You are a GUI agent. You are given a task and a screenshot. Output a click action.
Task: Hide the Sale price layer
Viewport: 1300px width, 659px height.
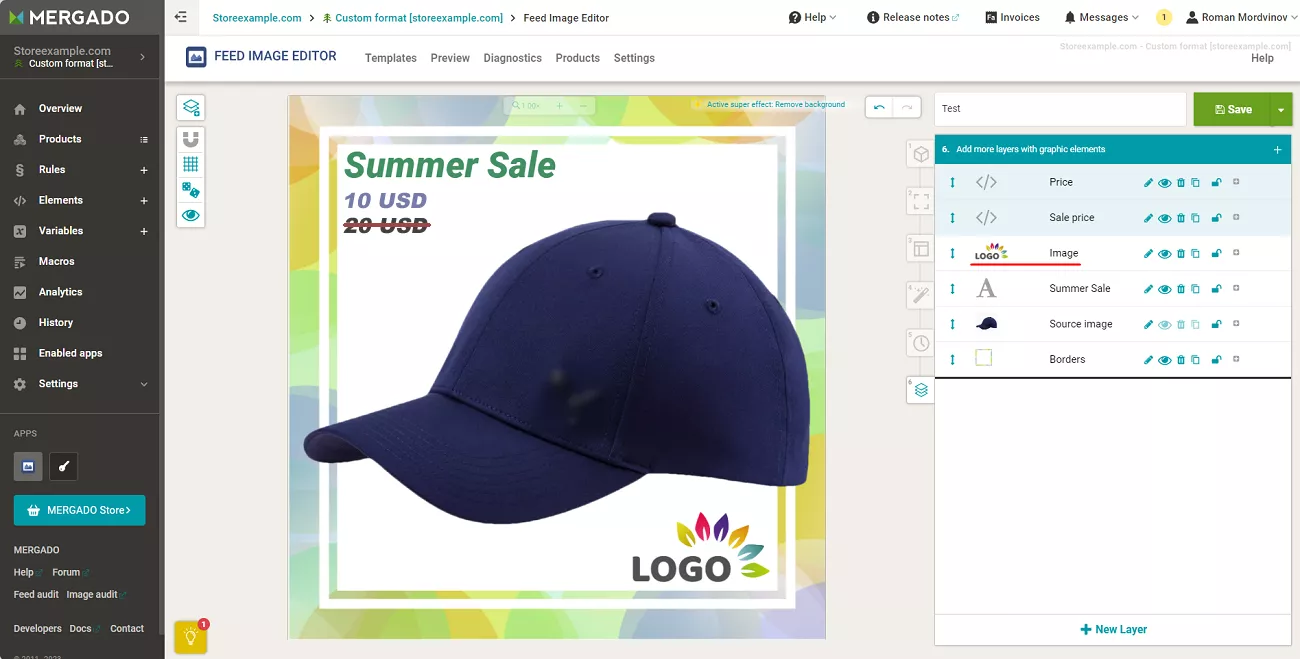pos(1164,218)
